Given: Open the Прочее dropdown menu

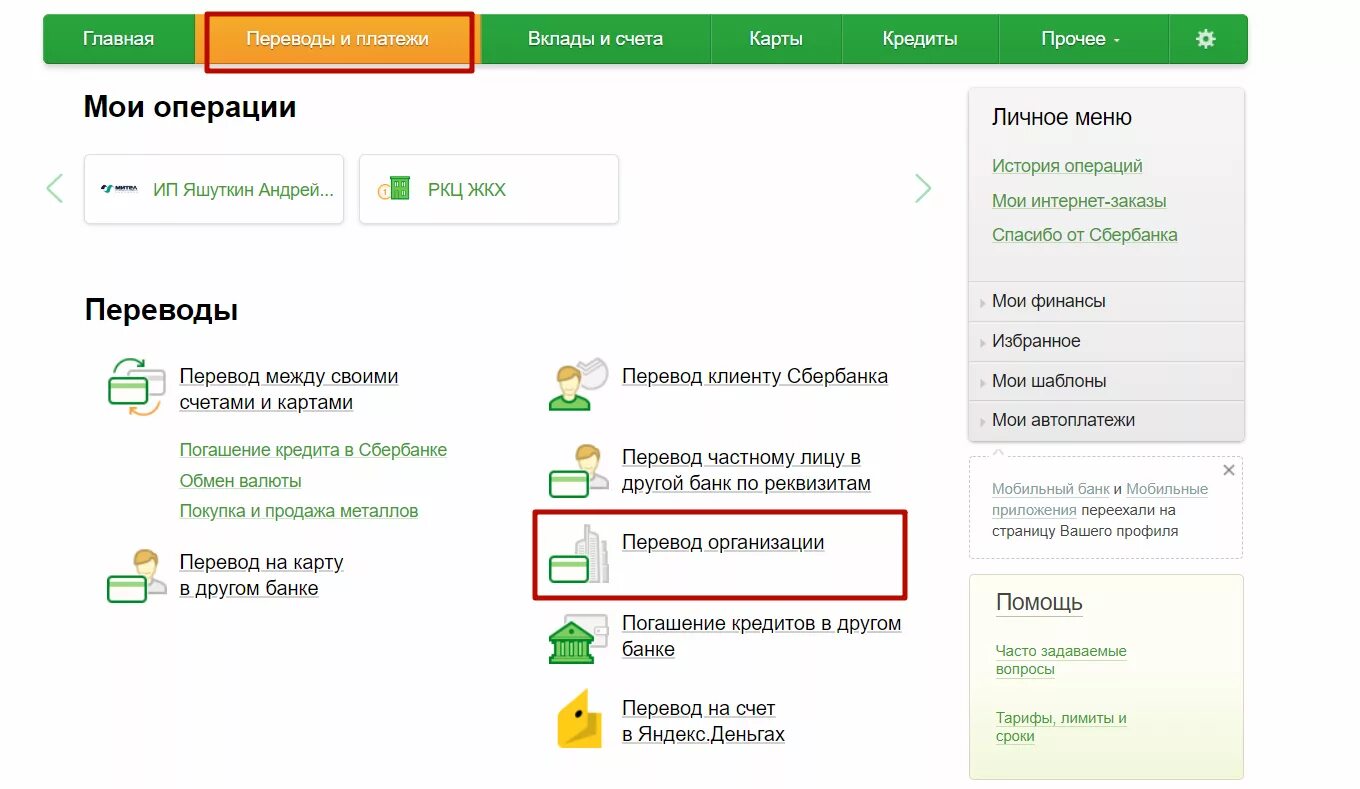Looking at the screenshot, I should pyautogui.click(x=1082, y=39).
